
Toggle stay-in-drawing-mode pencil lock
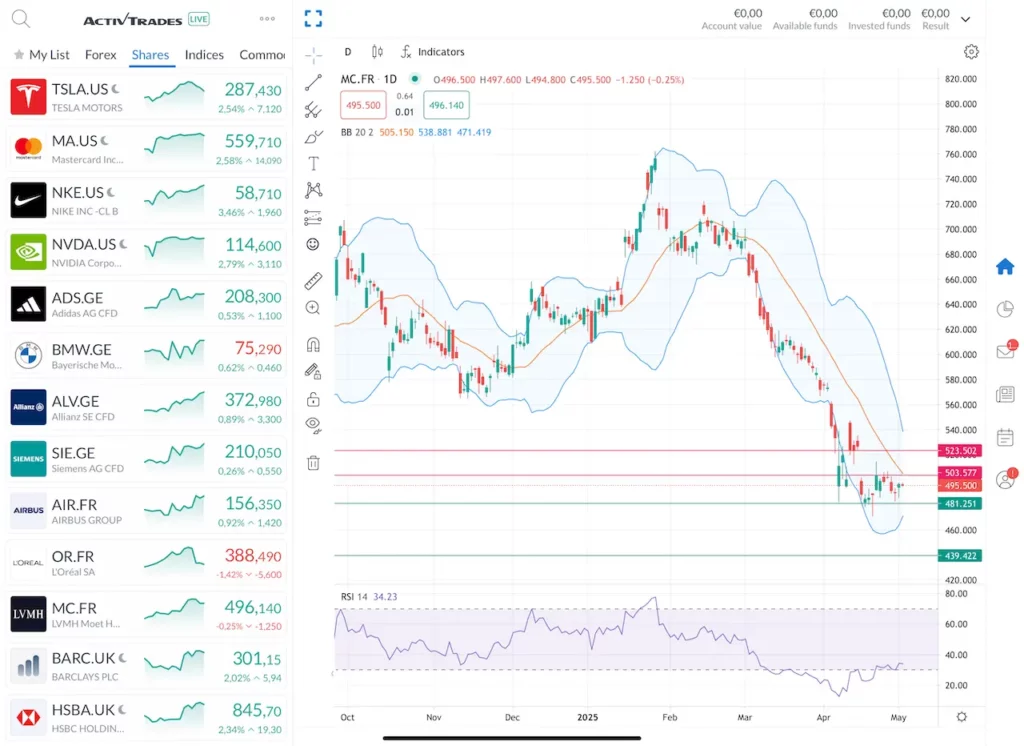pyautogui.click(x=313, y=372)
